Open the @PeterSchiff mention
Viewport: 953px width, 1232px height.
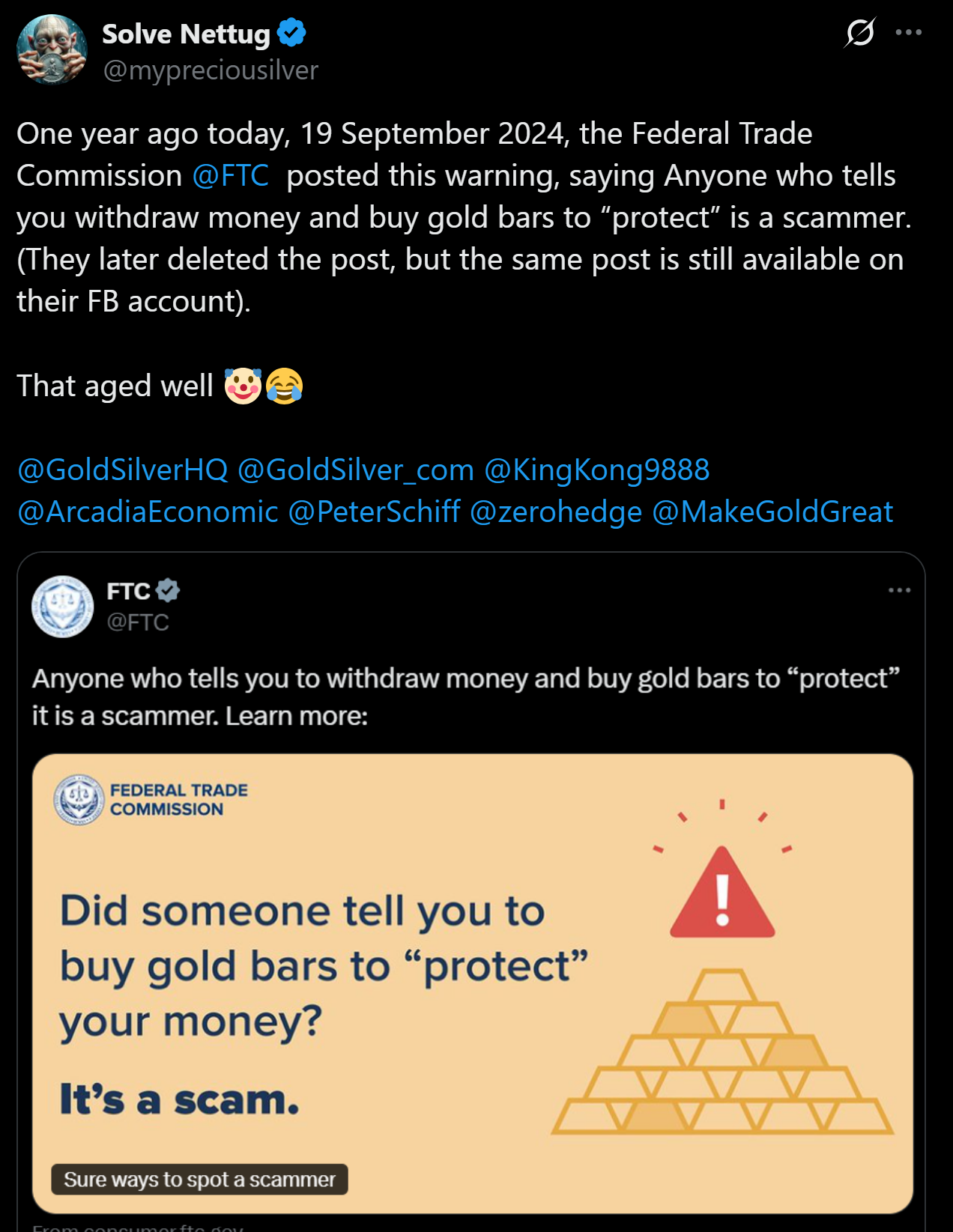[x=374, y=512]
